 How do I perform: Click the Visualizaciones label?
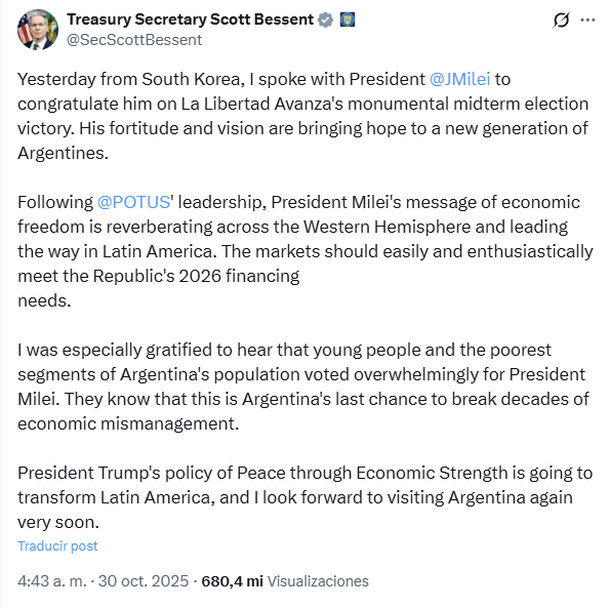pyautogui.click(x=318, y=581)
